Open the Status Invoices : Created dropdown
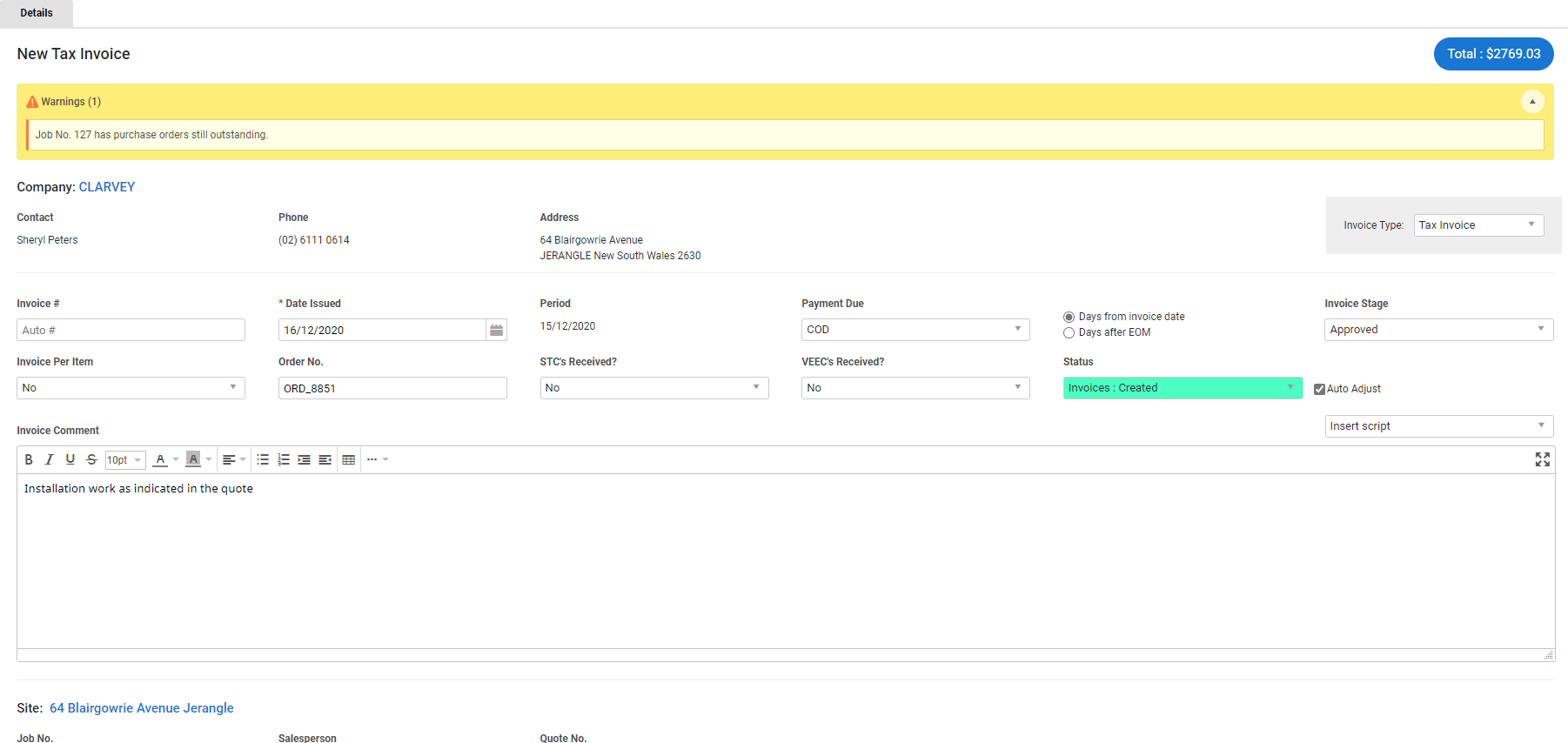The height and width of the screenshot is (743, 1568). pos(1183,388)
